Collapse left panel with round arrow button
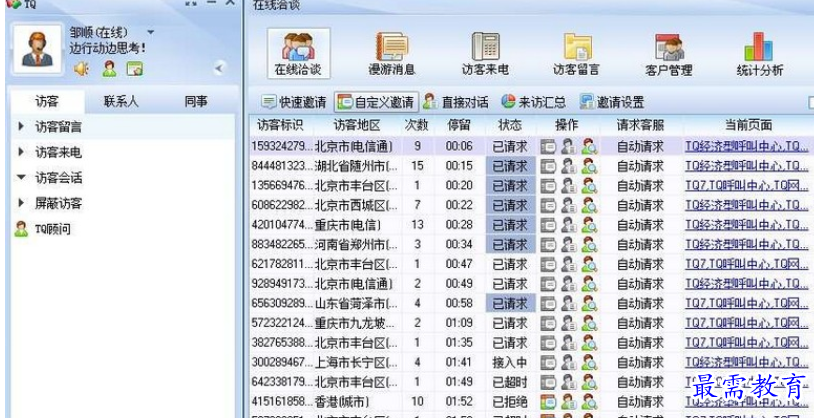Screen dimensions: 814x418 coord(220,68)
